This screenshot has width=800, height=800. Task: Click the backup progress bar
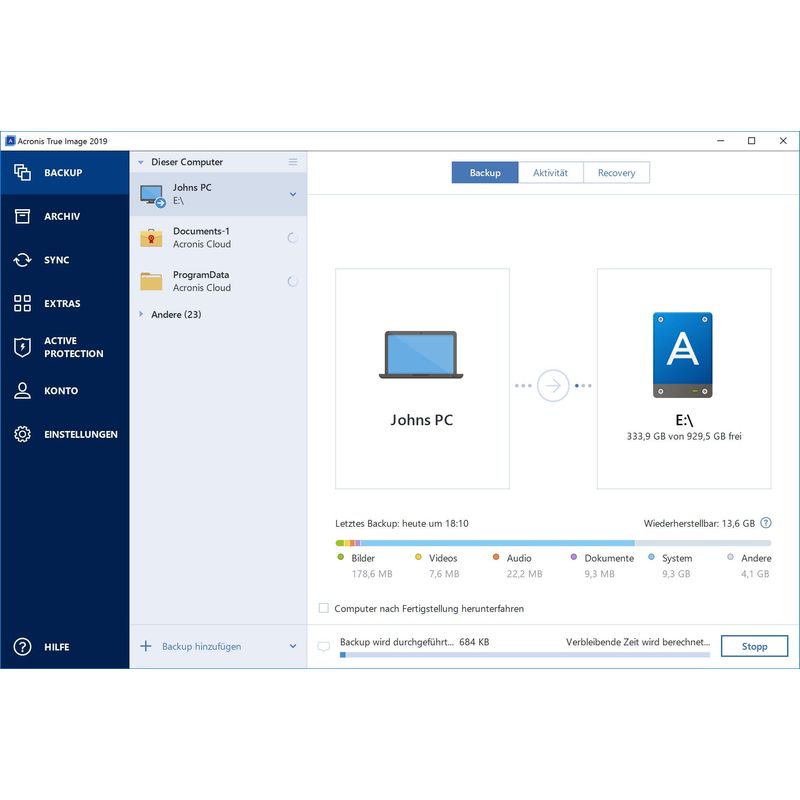tap(524, 655)
